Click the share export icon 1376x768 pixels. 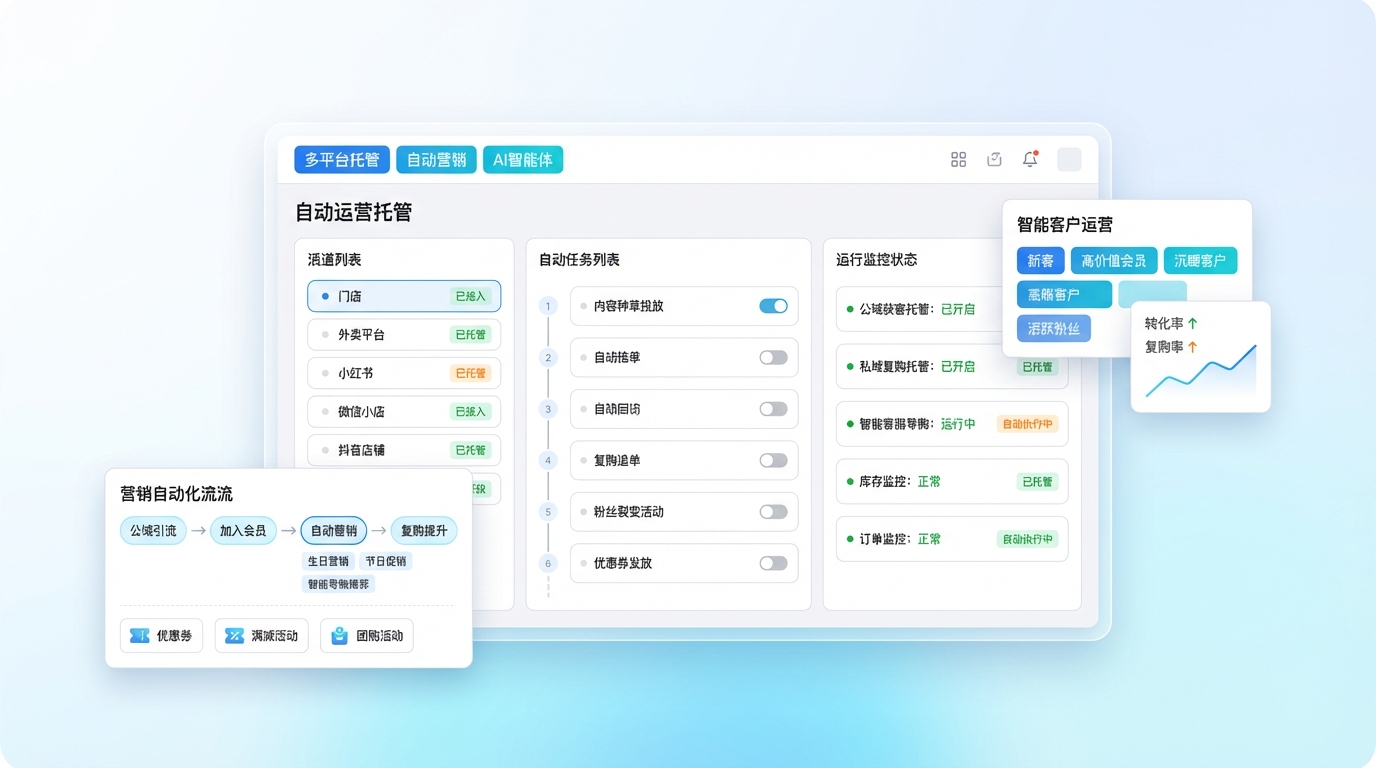point(994,160)
